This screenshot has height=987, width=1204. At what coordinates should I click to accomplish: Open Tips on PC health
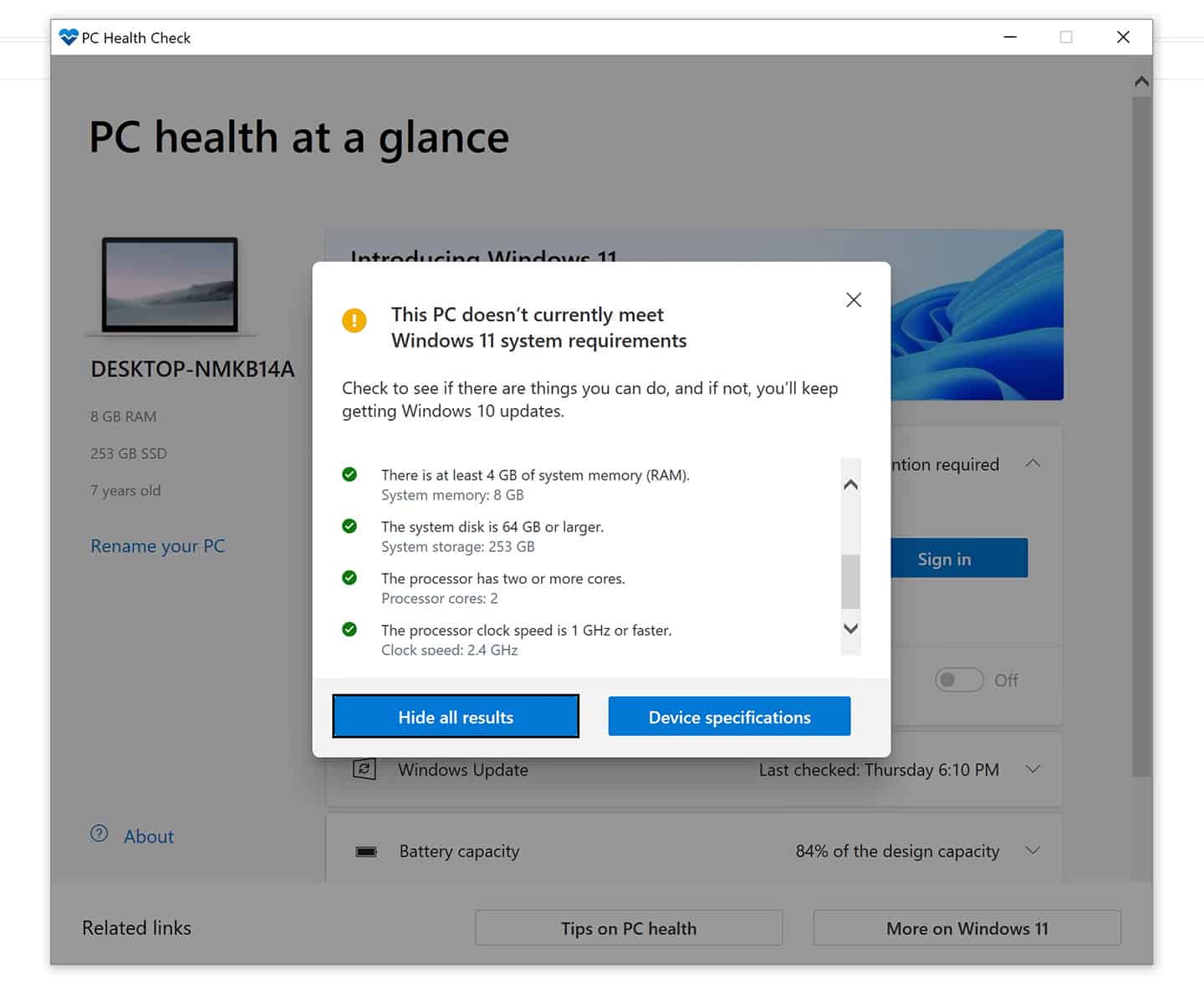coord(629,928)
